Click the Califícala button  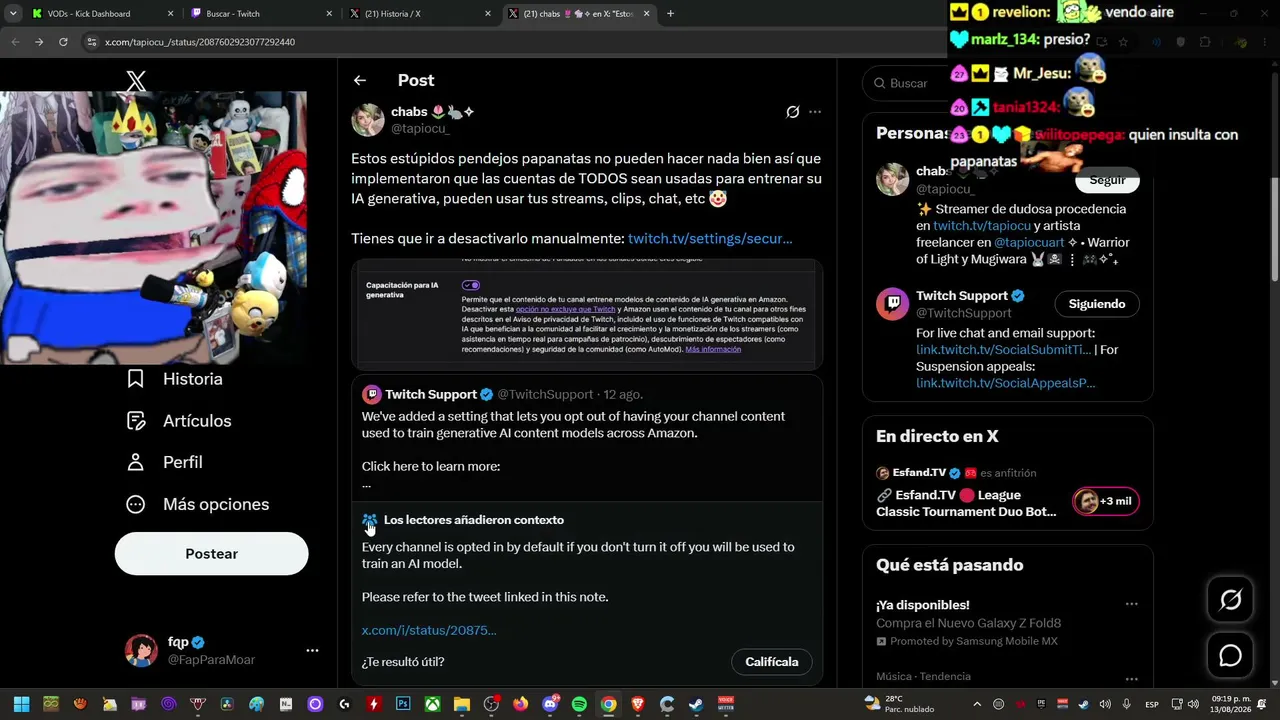click(x=772, y=662)
